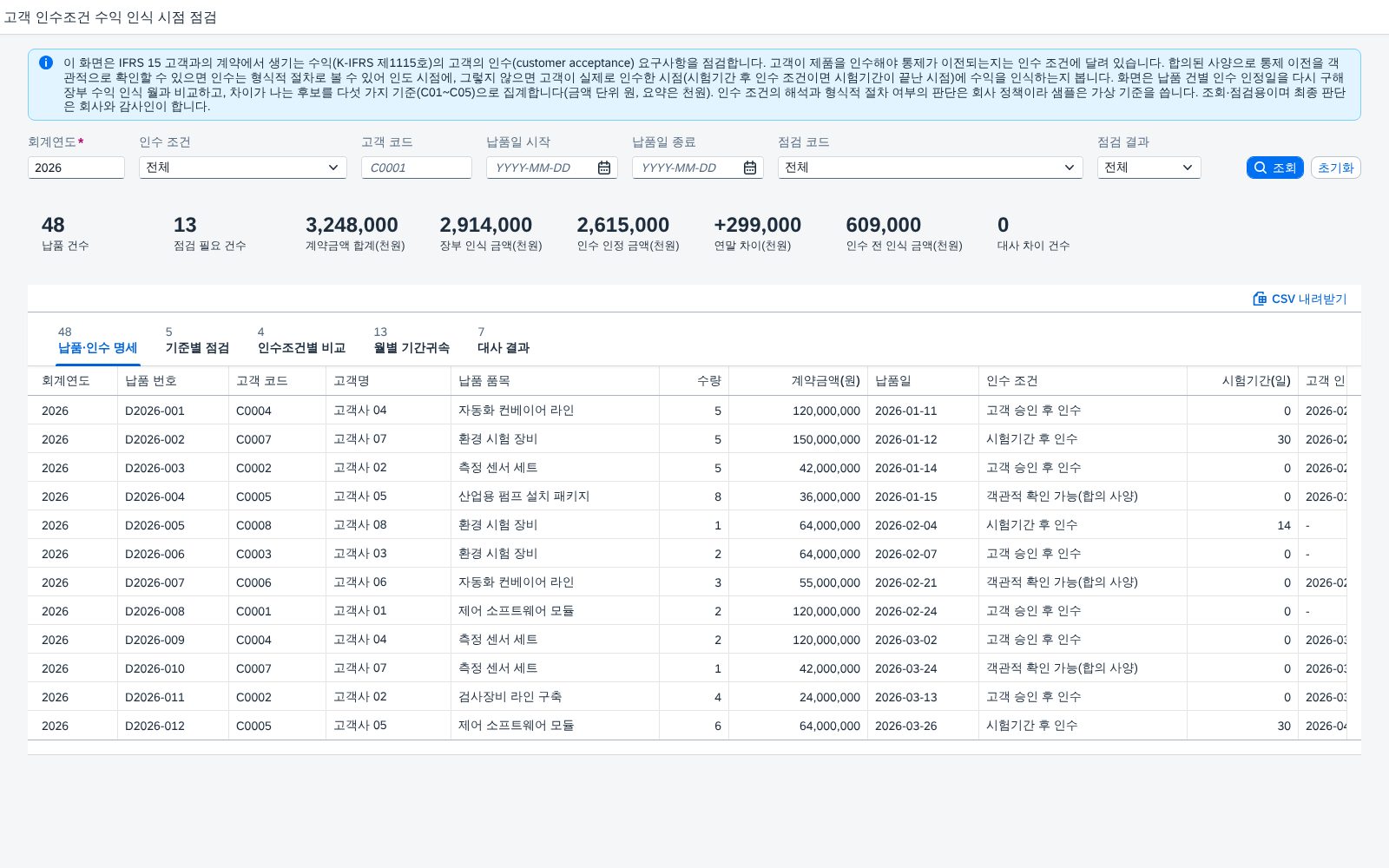Switch to the 기준별 점검 tab
Image resolution: width=1389 pixels, height=868 pixels.
click(x=197, y=340)
